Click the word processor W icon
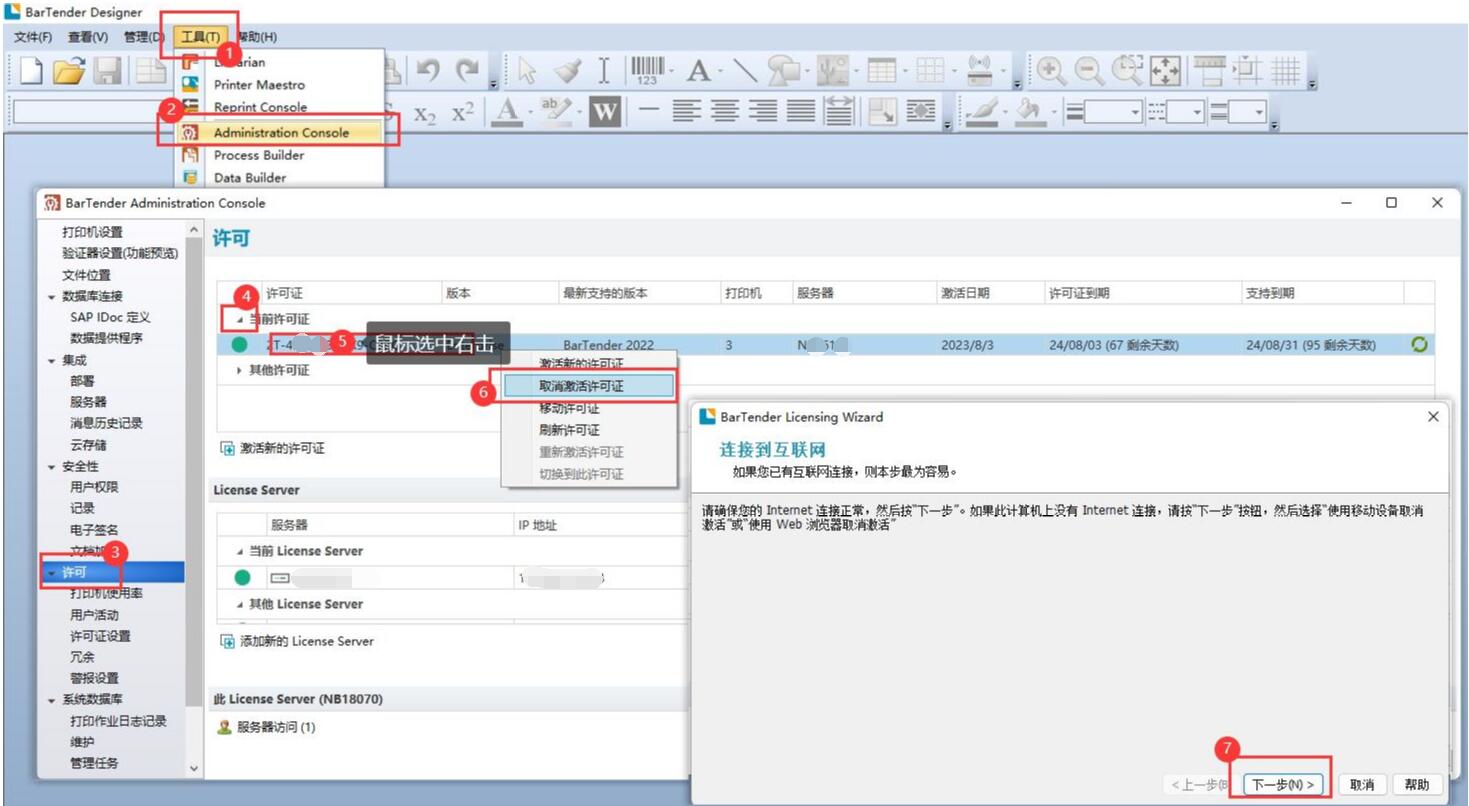The width and height of the screenshot is (1469, 806). pos(604,112)
